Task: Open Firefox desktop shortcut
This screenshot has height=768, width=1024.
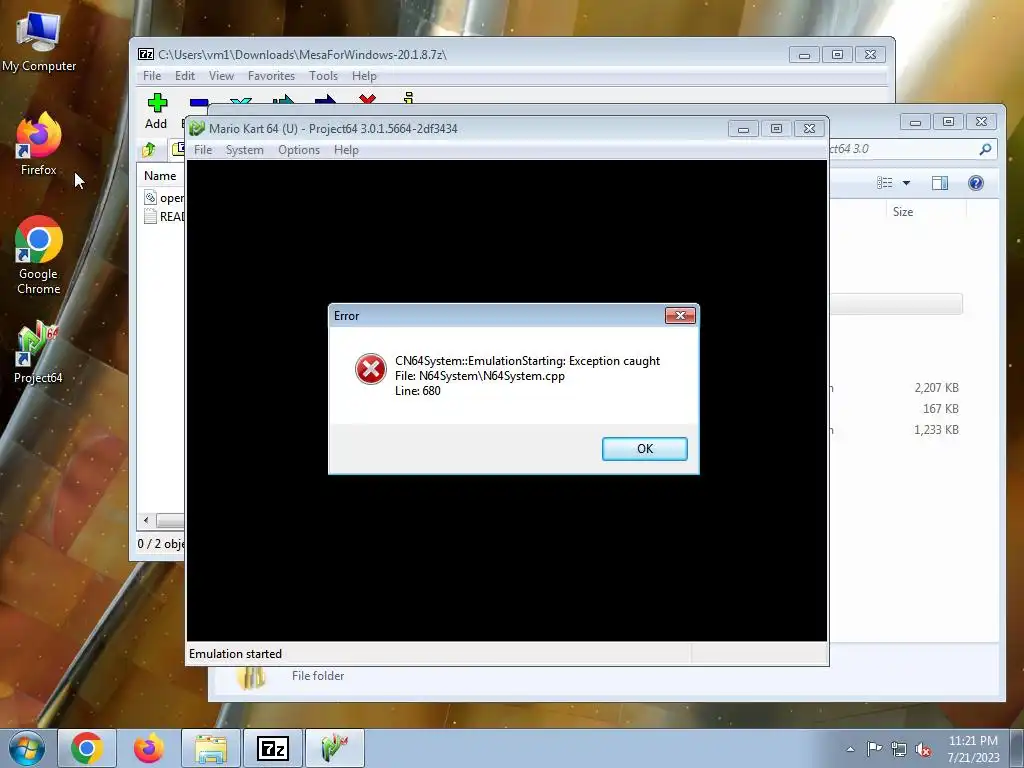Action: coord(39,145)
